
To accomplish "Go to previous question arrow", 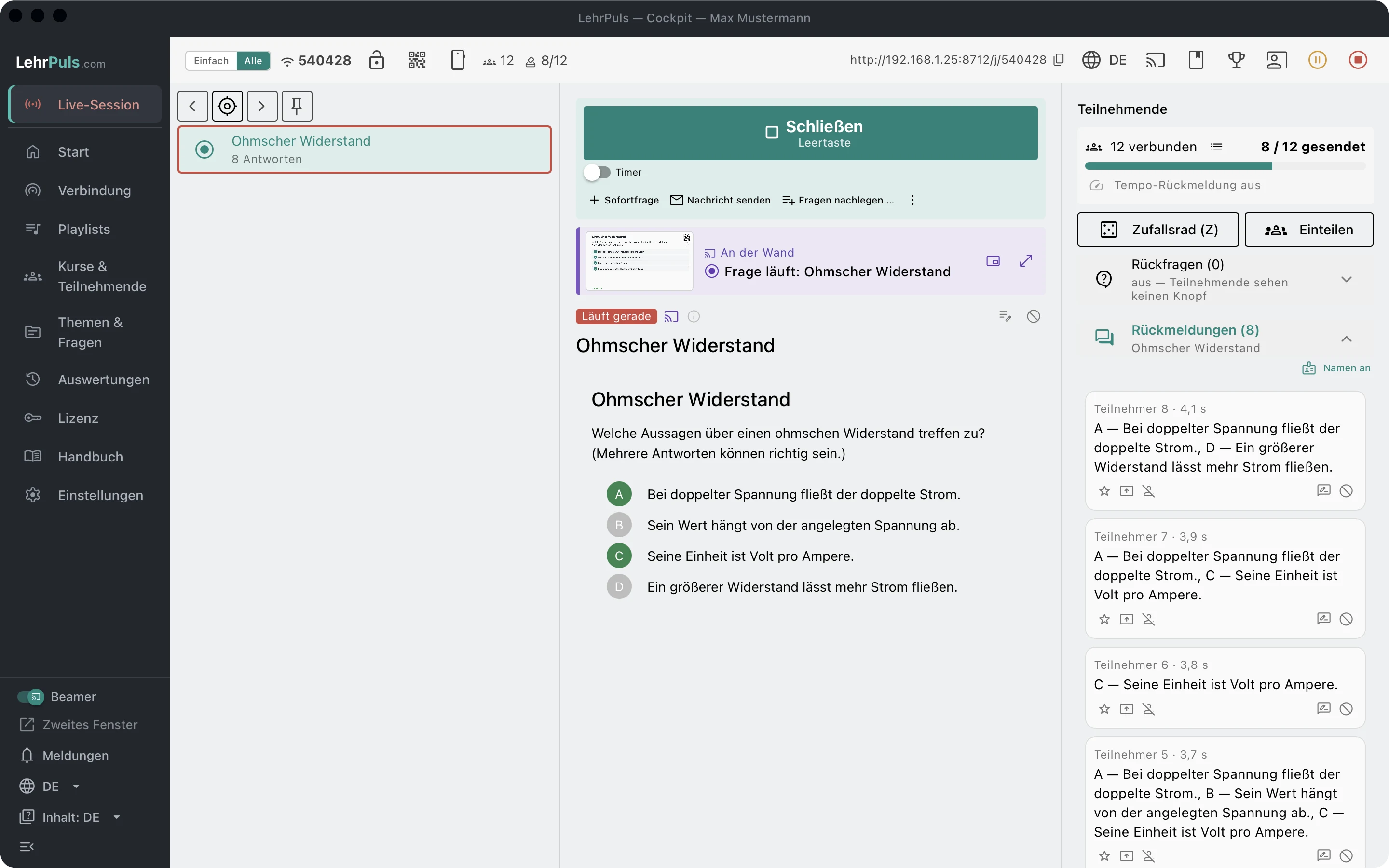I will click(193, 106).
